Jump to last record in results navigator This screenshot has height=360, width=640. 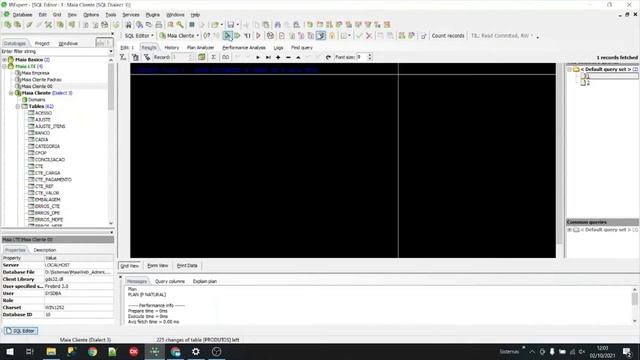tap(268, 57)
